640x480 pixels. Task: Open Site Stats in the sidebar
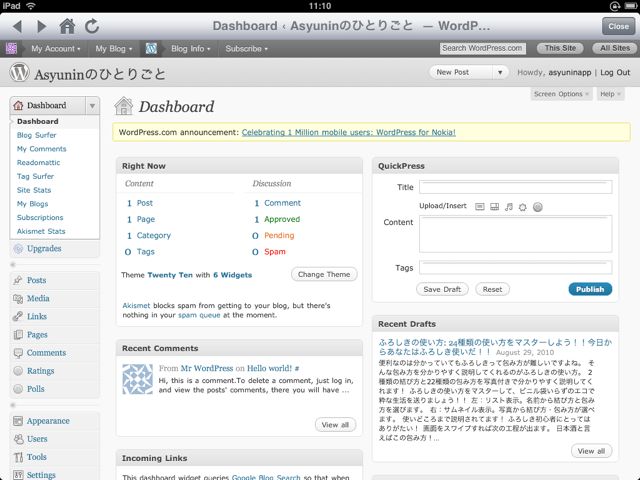point(34,190)
